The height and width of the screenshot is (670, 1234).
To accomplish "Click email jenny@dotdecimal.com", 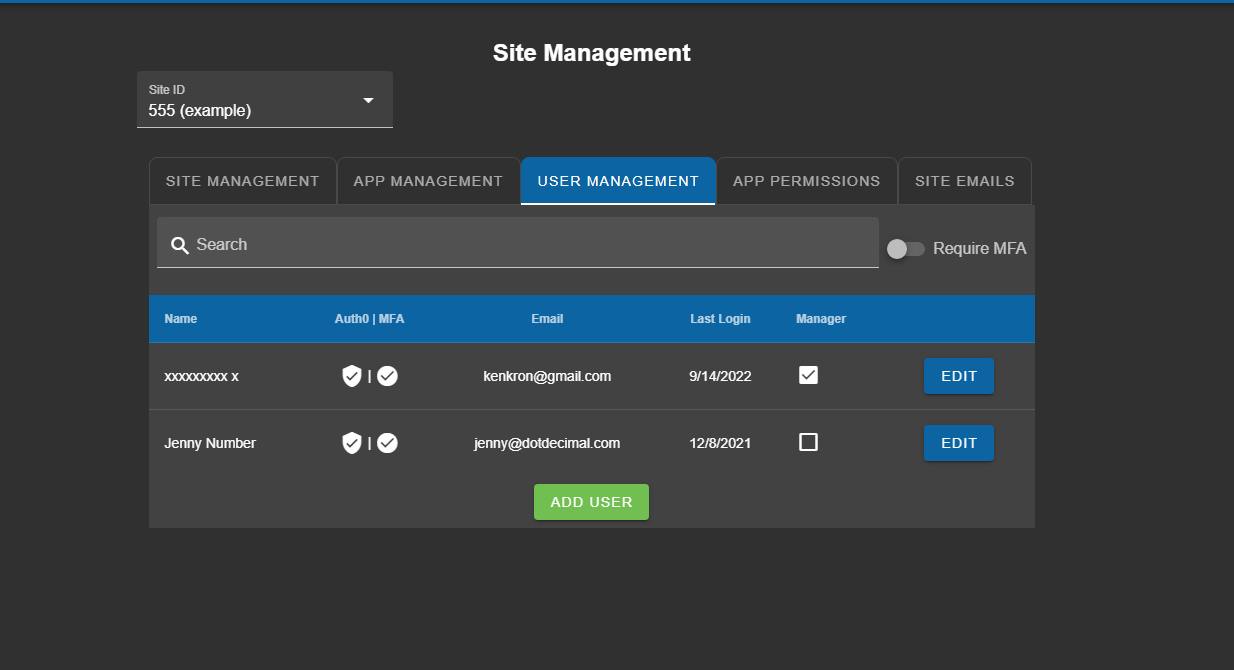I will [x=547, y=443].
